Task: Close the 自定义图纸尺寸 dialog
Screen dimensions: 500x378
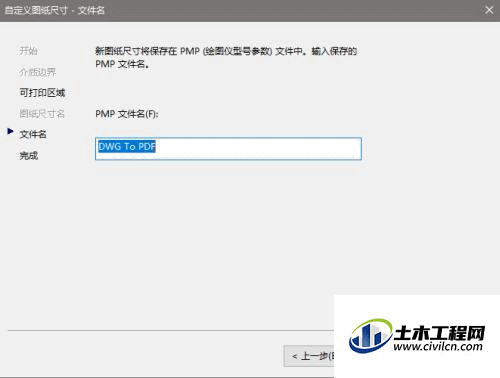Action: [x=489, y=10]
